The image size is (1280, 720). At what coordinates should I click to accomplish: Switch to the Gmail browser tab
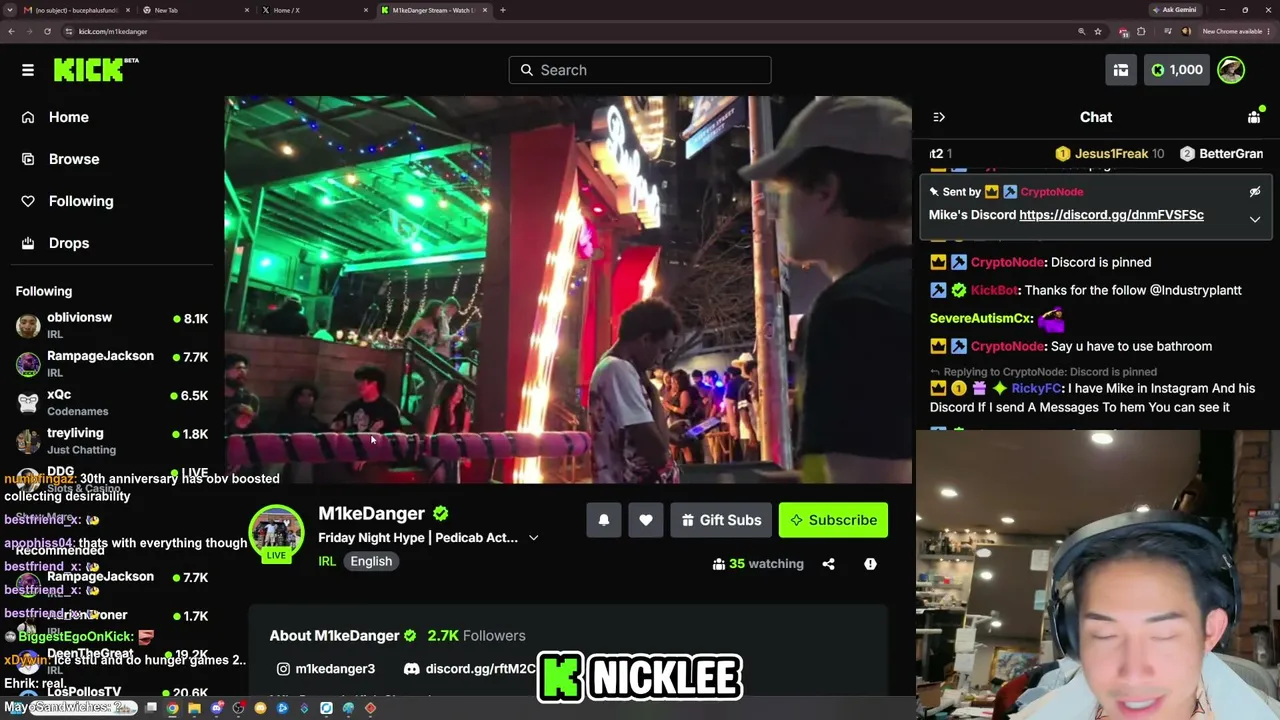(x=76, y=10)
